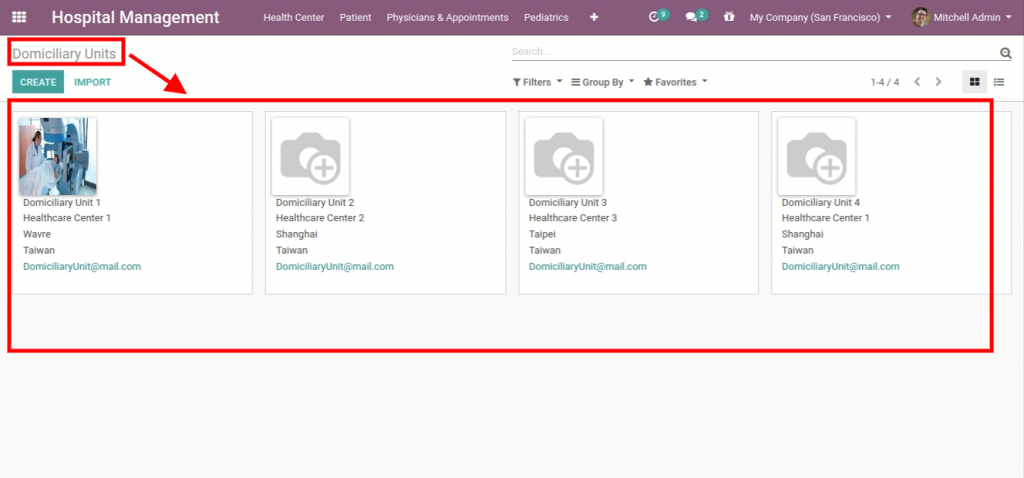Click the CREATE button

[38, 82]
